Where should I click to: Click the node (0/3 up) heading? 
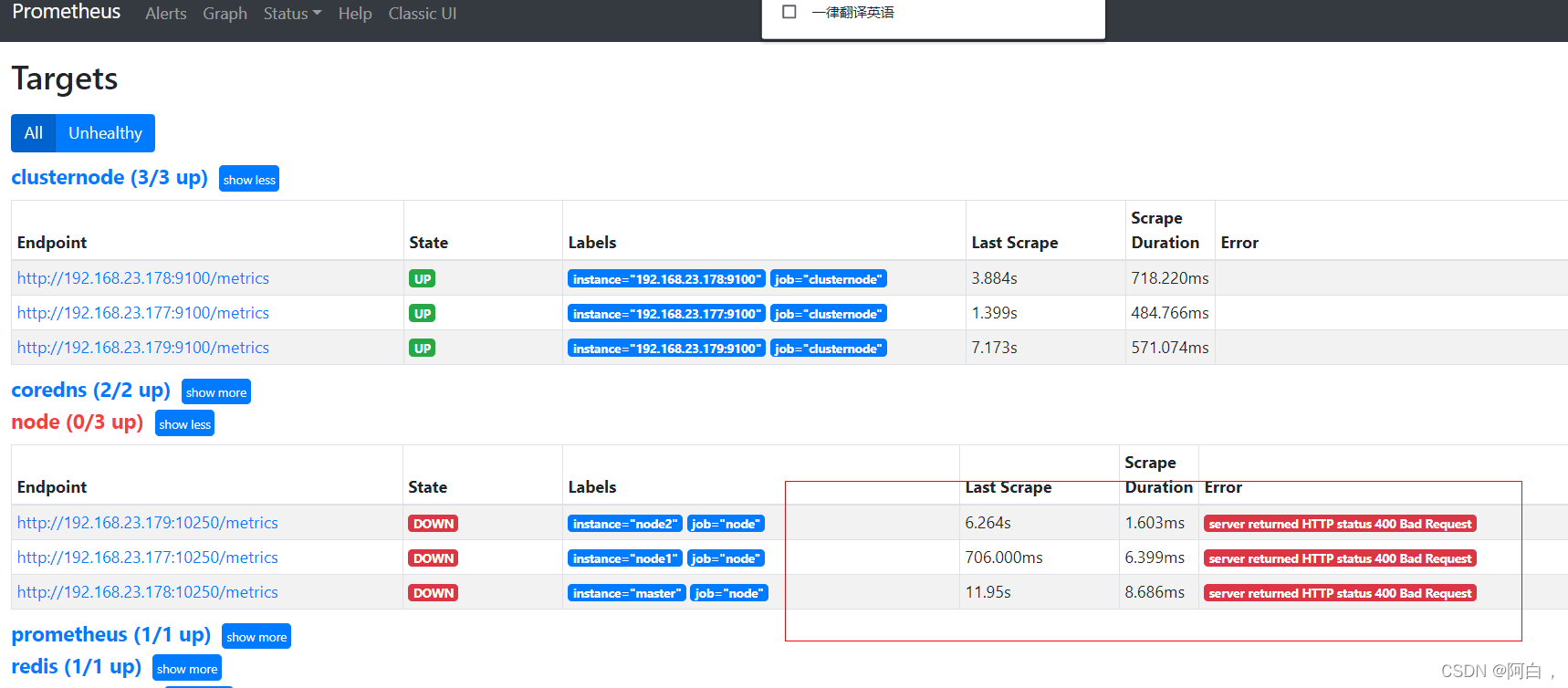[x=77, y=422]
